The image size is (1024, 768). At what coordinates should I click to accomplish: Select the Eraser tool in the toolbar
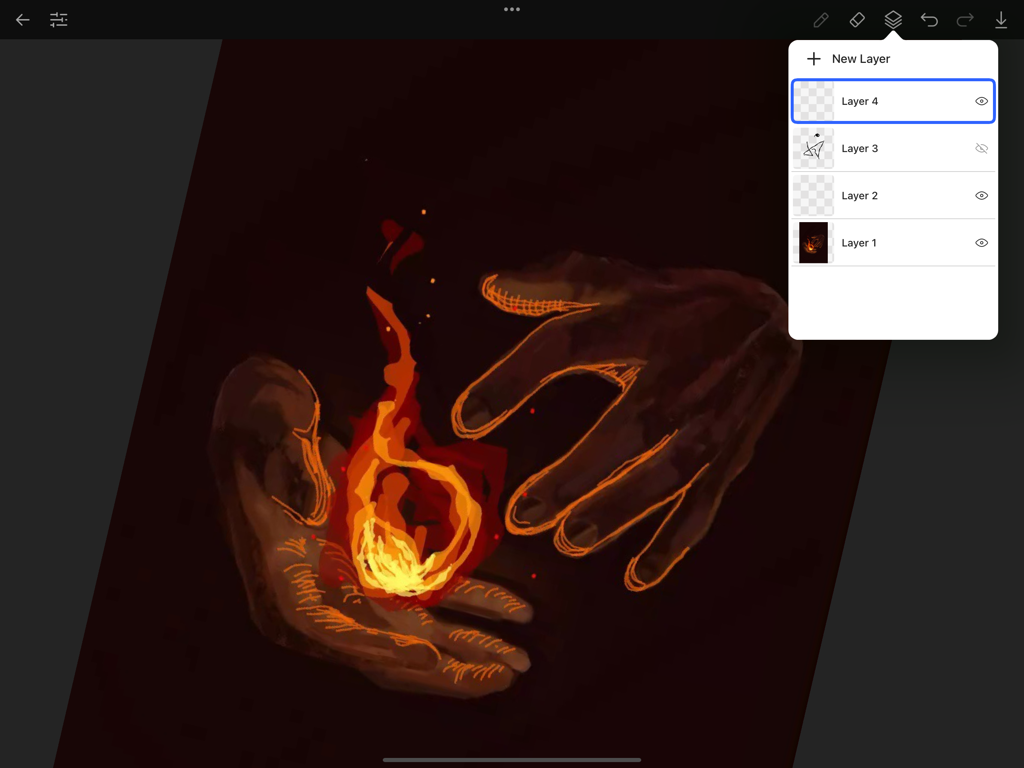857,19
